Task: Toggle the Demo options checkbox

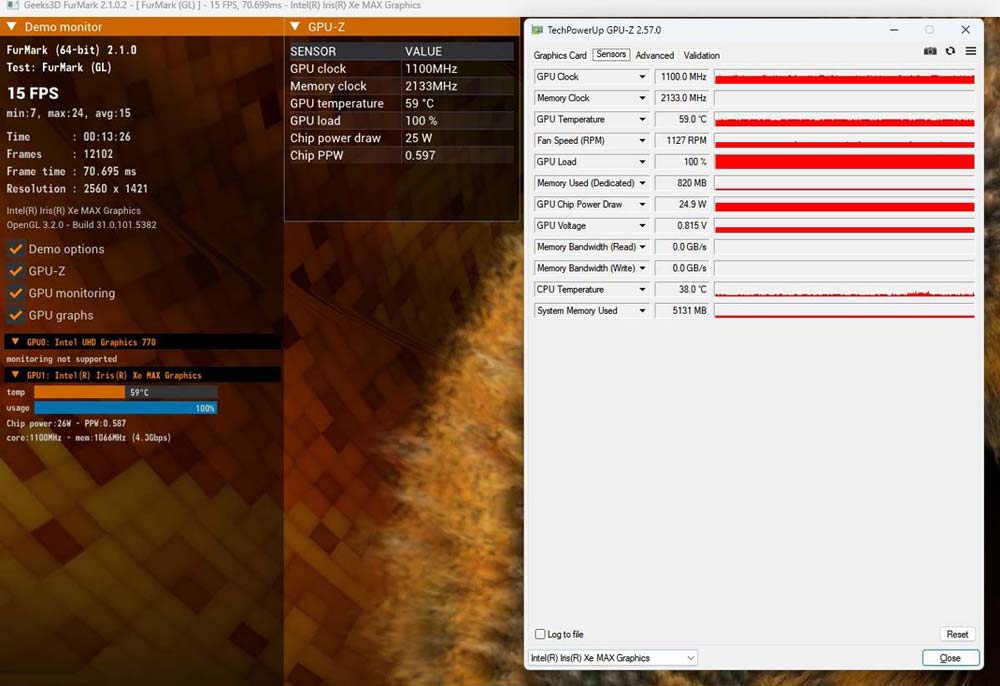Action: coord(16,249)
